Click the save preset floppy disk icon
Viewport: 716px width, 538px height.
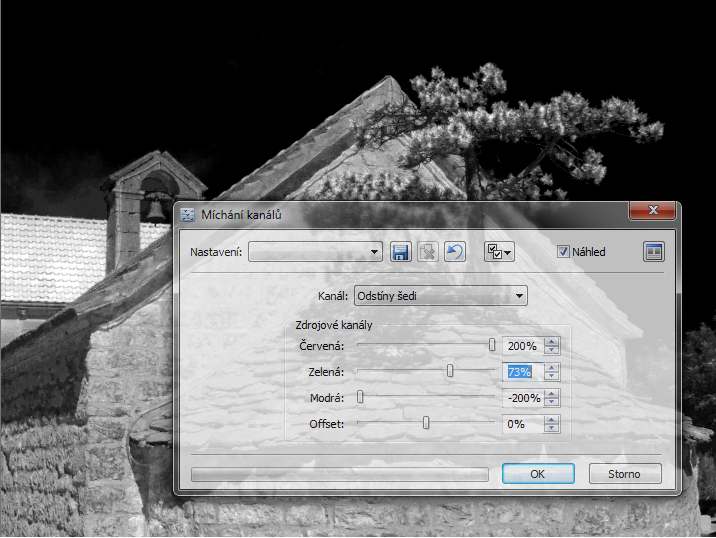coord(401,252)
